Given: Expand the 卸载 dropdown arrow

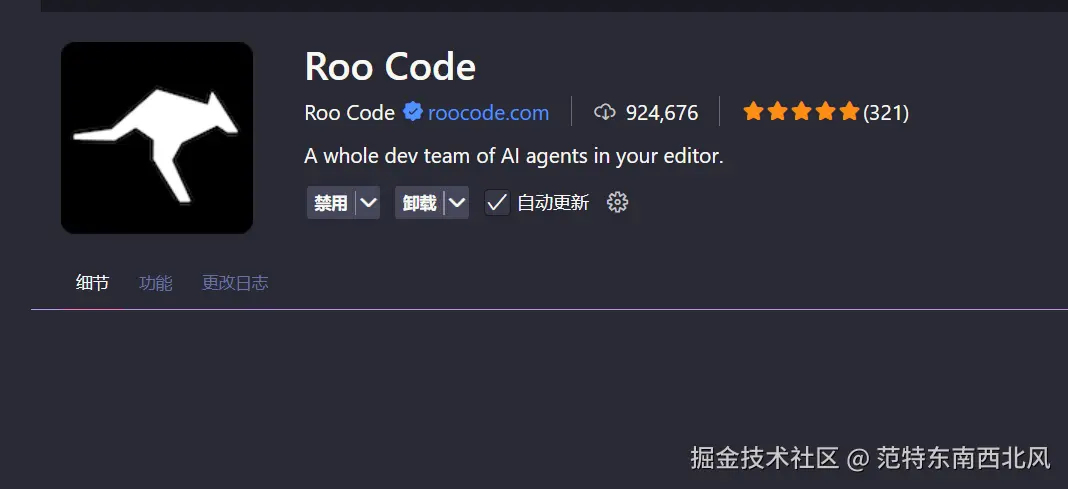Looking at the screenshot, I should [457, 203].
